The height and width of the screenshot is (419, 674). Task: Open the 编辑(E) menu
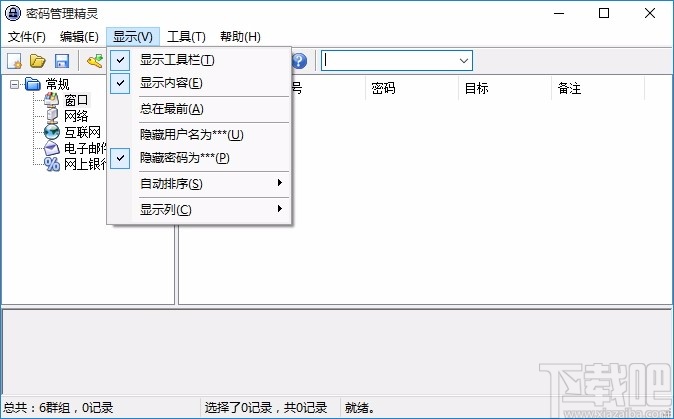pyautogui.click(x=79, y=37)
